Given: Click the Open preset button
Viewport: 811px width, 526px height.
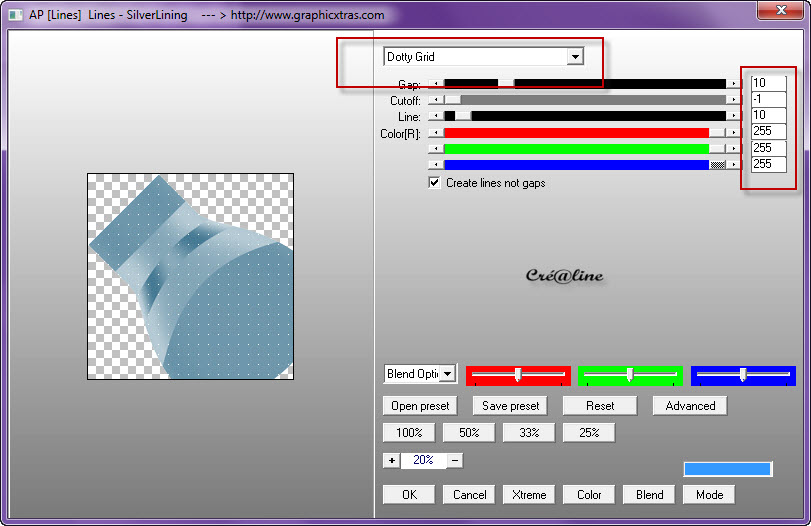Looking at the screenshot, I should pyautogui.click(x=419, y=406).
